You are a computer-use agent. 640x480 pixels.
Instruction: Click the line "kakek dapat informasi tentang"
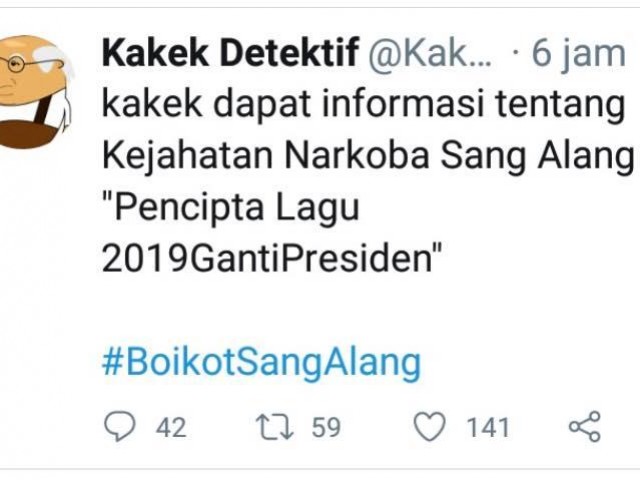point(361,106)
